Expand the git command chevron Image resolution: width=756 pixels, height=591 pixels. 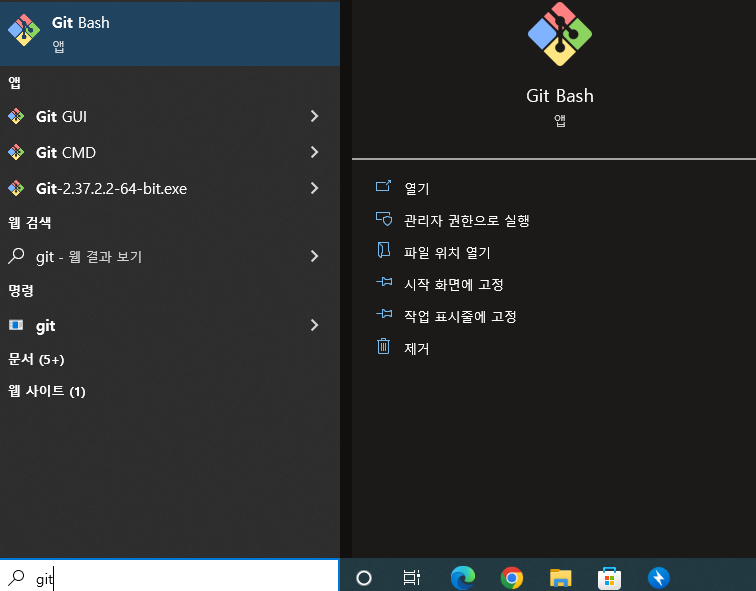tap(314, 325)
